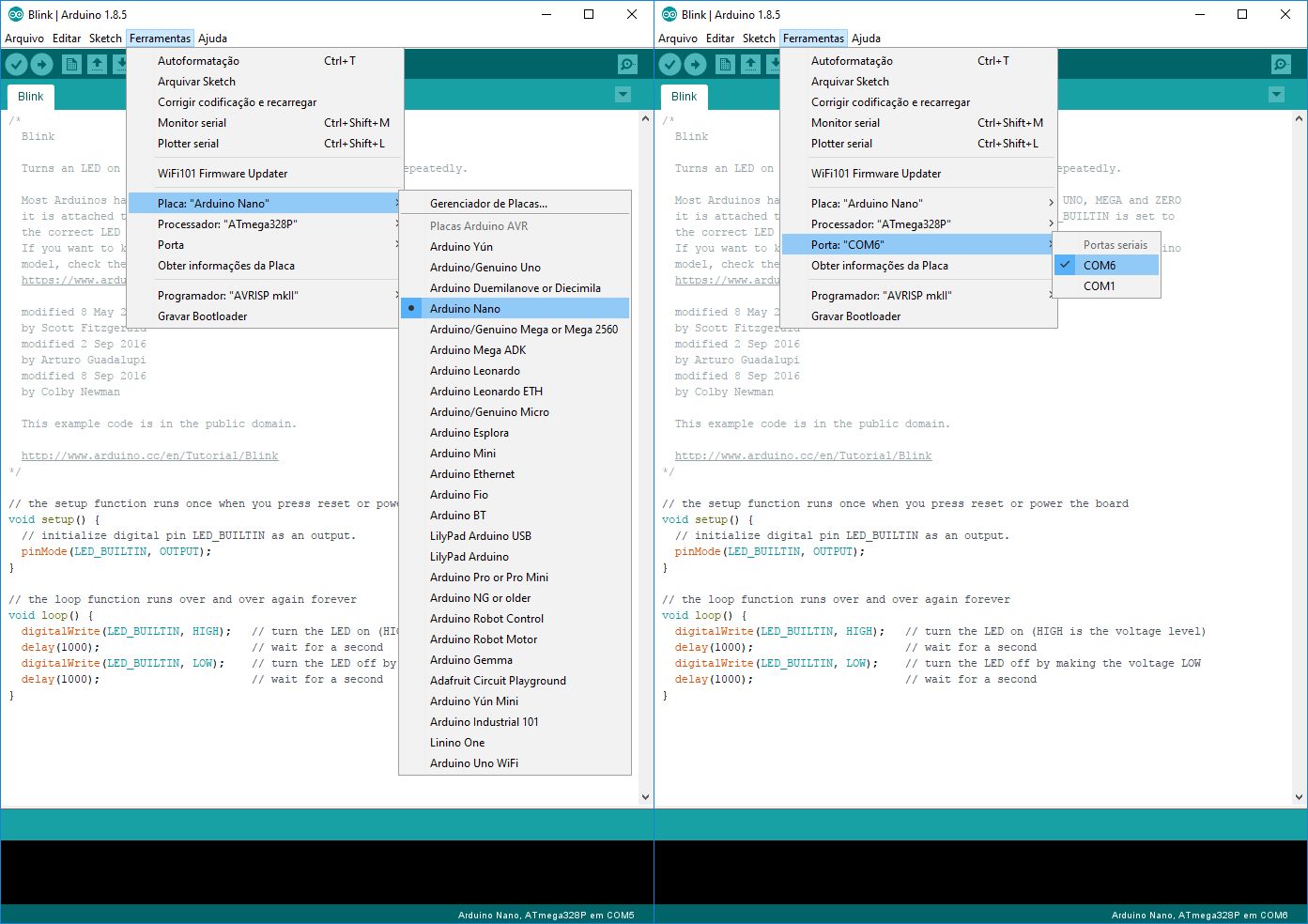The height and width of the screenshot is (924, 1308).
Task: Click Upload arrow icon in left window
Action: (41, 64)
